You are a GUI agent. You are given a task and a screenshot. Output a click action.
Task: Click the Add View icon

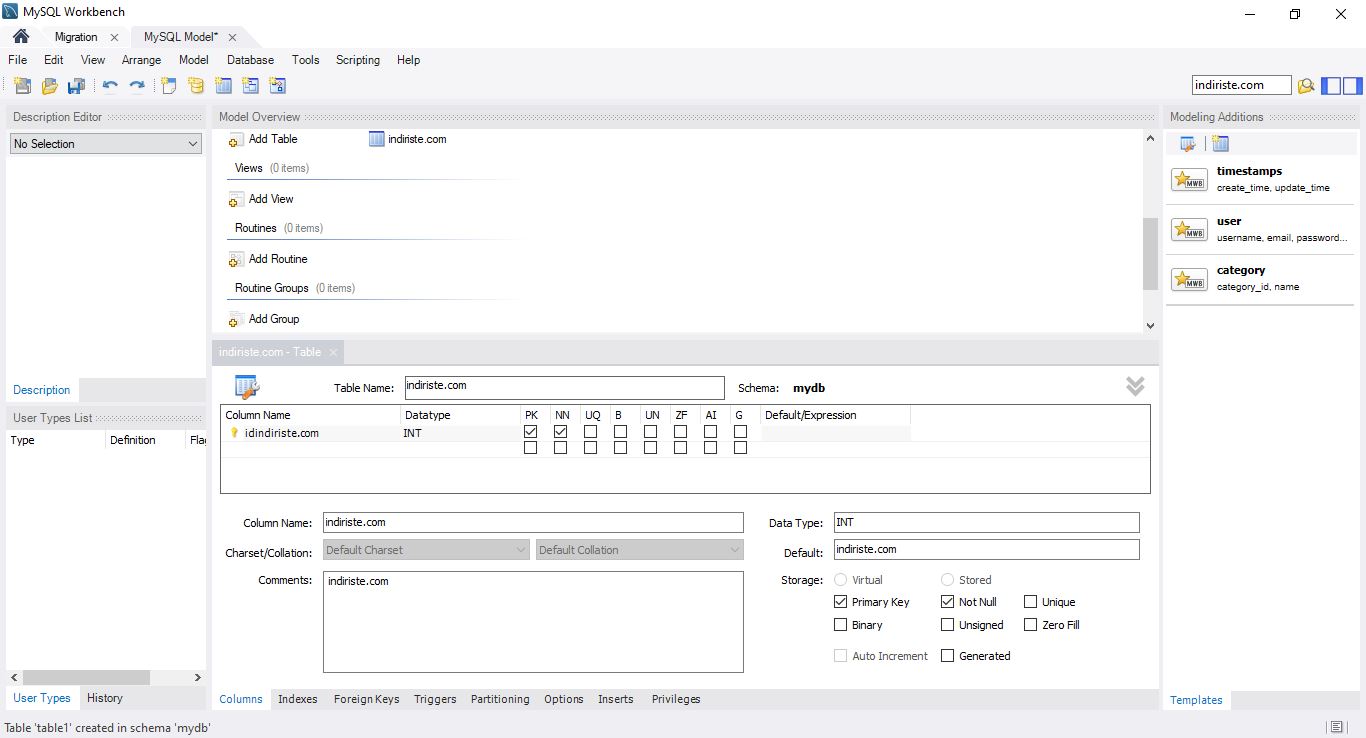236,200
